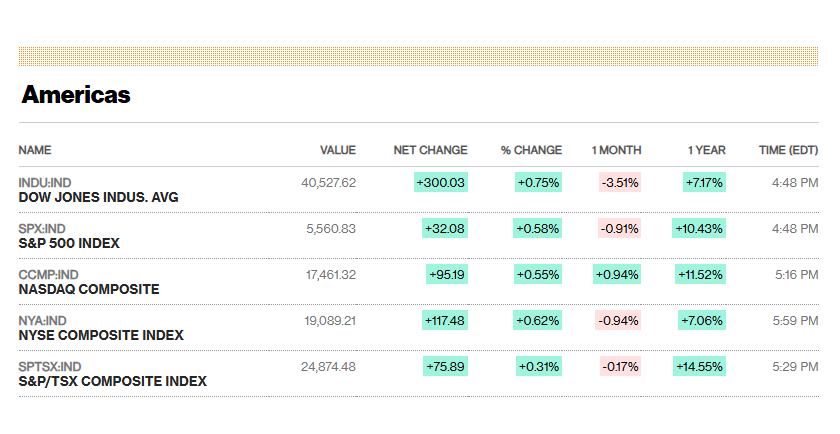Open the NYSE COMPOSITE INDEX link
Viewport: 840px width, 434px height.
click(101, 335)
